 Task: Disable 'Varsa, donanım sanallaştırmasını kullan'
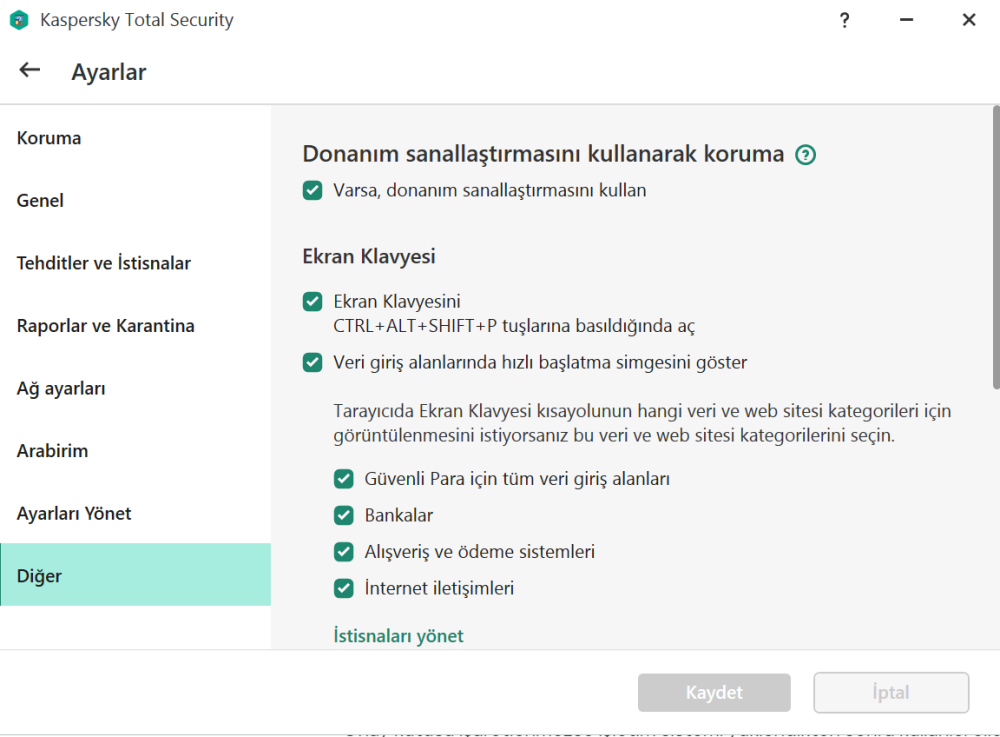pos(312,190)
